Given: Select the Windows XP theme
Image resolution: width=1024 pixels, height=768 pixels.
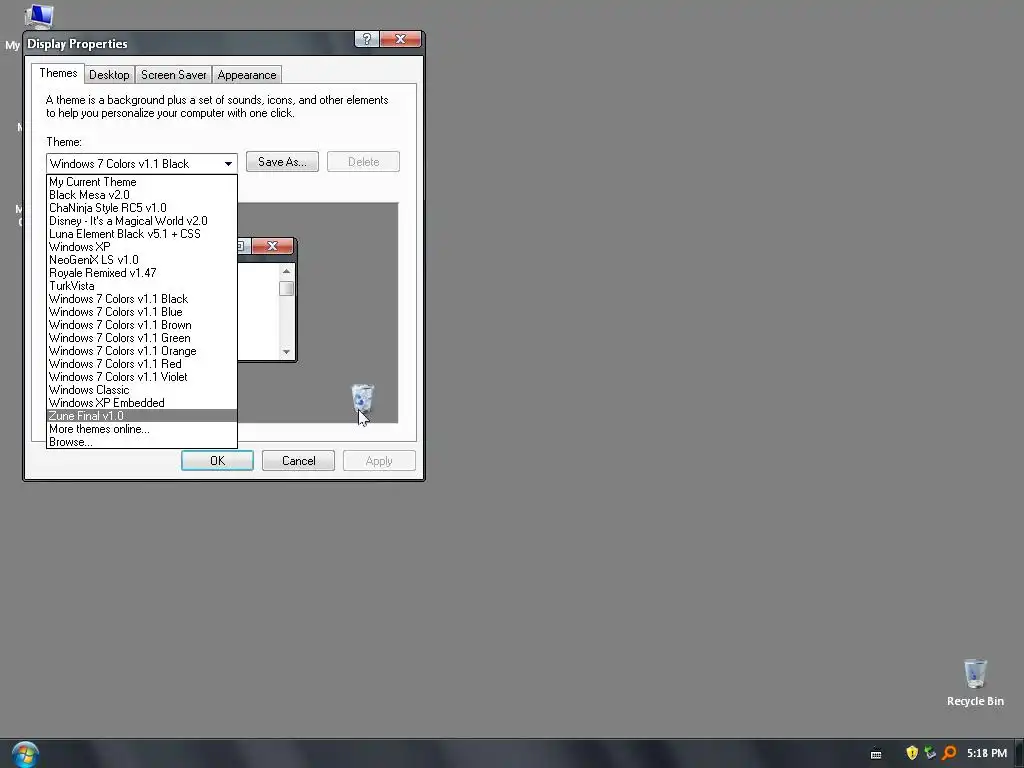Looking at the screenshot, I should tap(142, 247).
